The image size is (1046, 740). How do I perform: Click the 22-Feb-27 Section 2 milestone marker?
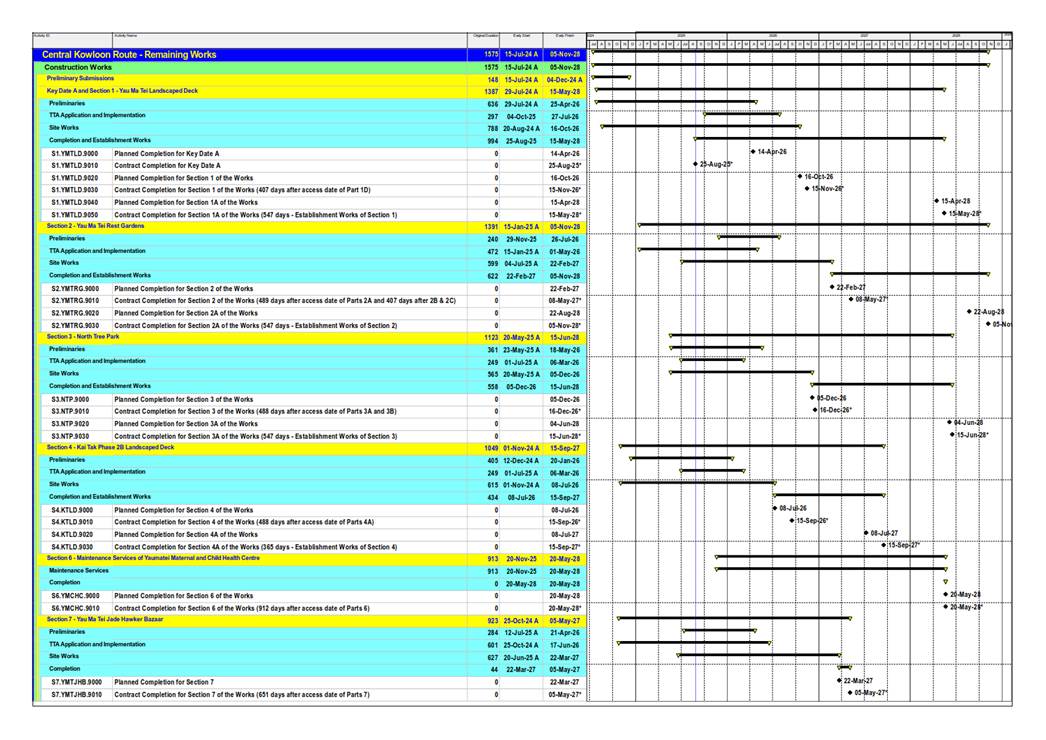(832, 287)
